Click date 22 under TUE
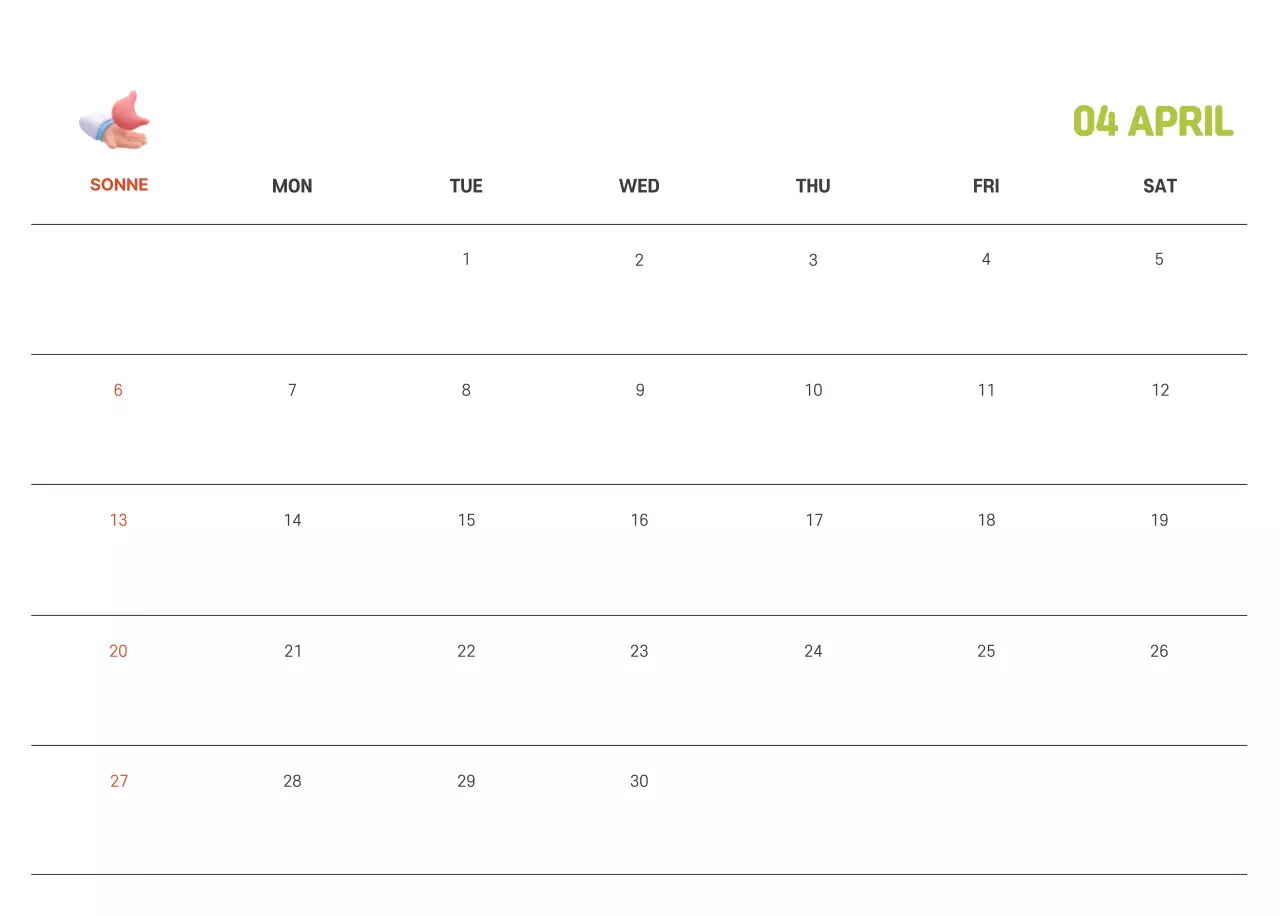Image resolution: width=1280 pixels, height=916 pixels. (466, 651)
